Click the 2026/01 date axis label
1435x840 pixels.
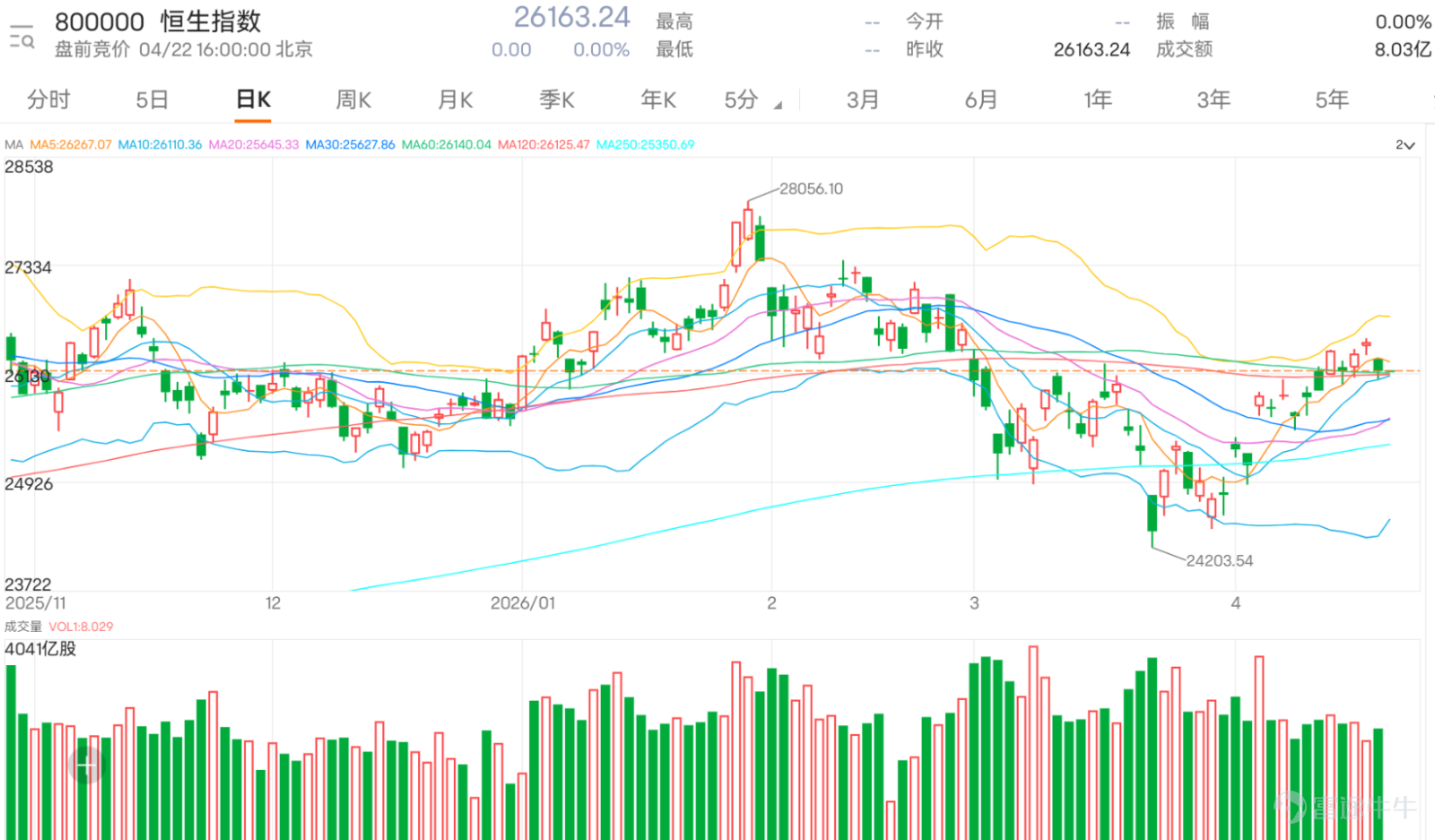point(523,603)
